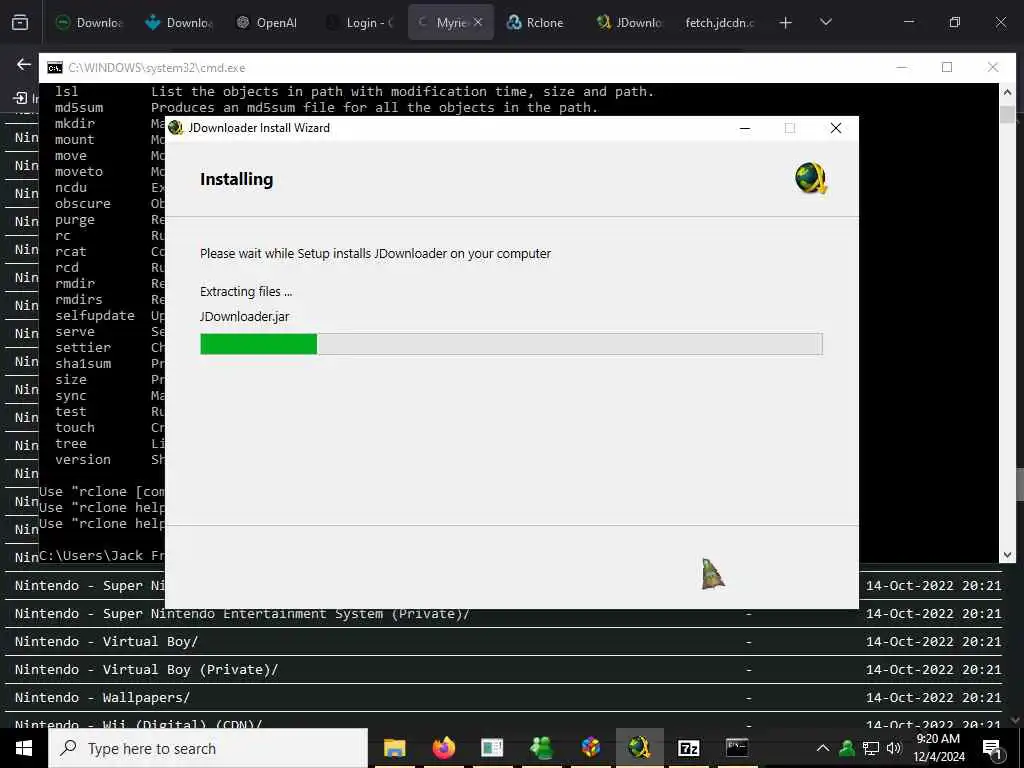Open the notification center icon
Viewport: 1024px width, 768px height.
pyautogui.click(x=992, y=748)
